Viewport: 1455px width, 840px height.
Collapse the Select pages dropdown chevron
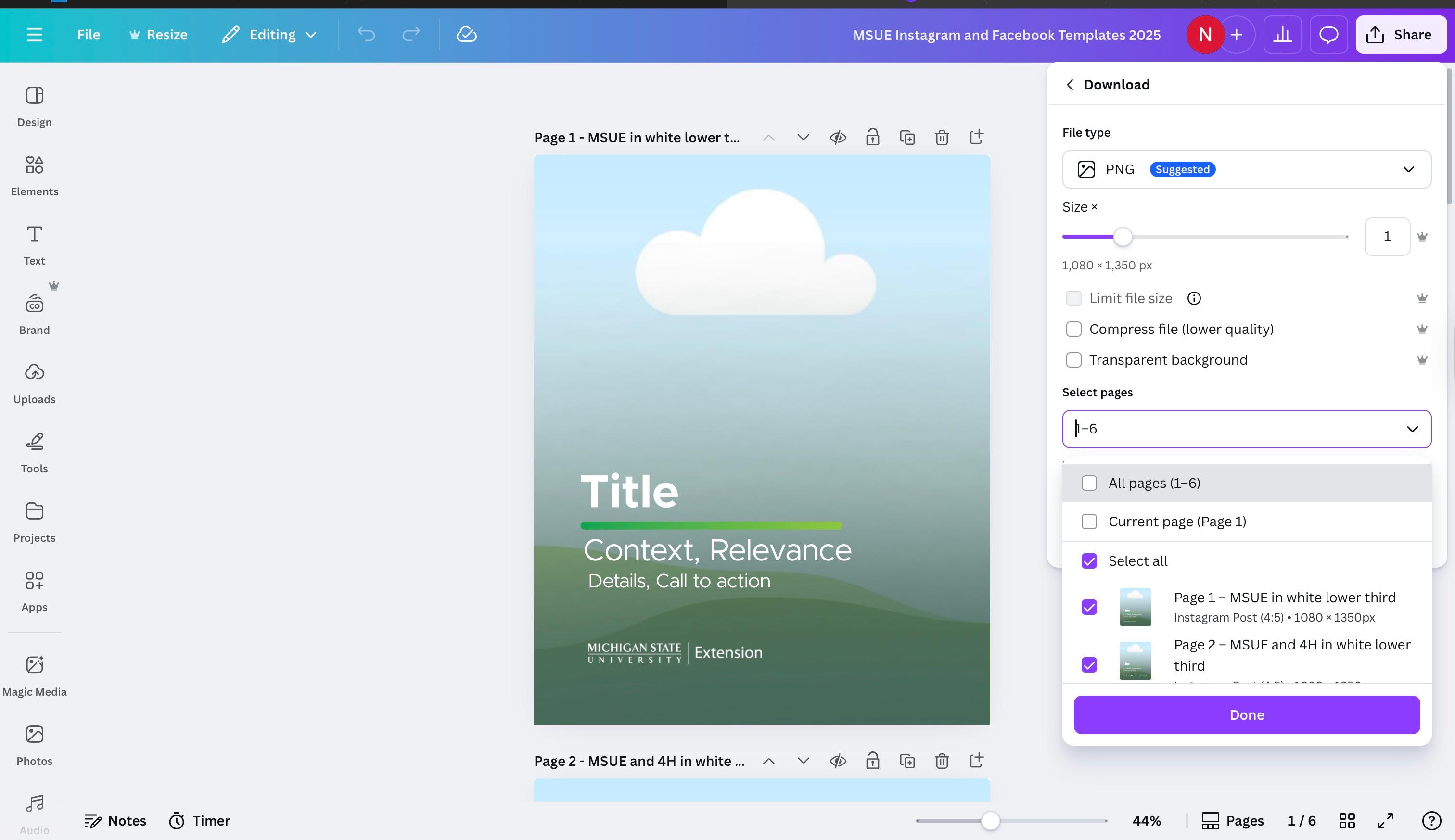[x=1412, y=429]
